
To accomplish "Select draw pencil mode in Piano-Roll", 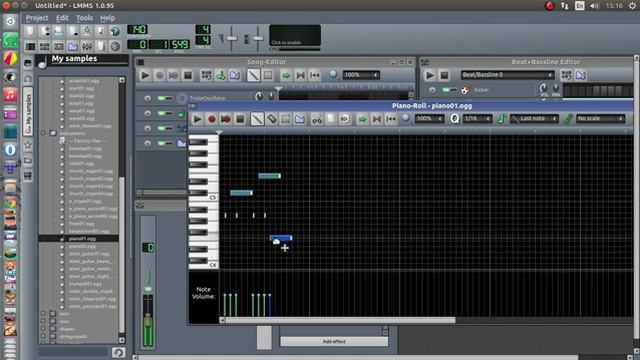I will (257, 119).
